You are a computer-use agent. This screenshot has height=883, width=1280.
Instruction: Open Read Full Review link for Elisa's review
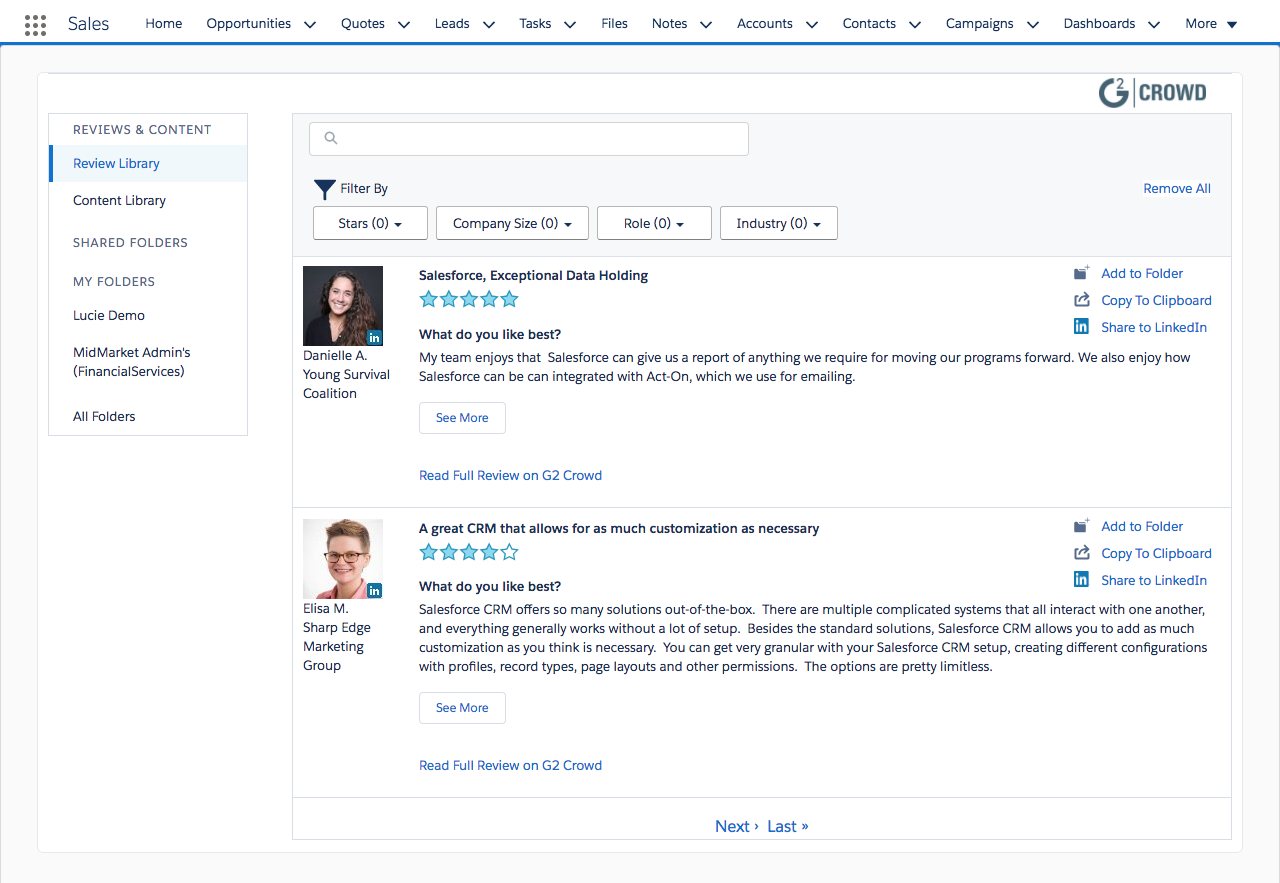point(510,765)
